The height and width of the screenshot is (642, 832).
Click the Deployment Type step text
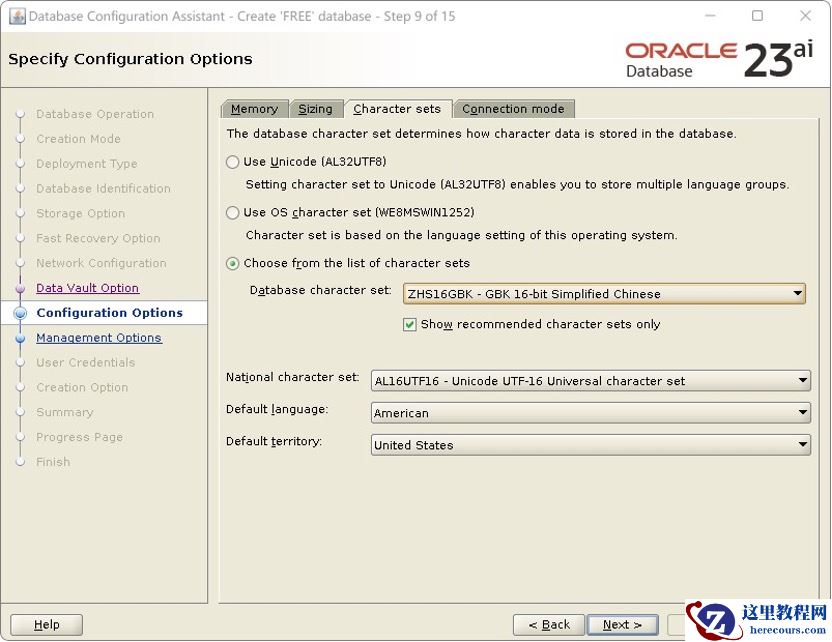[86, 163]
